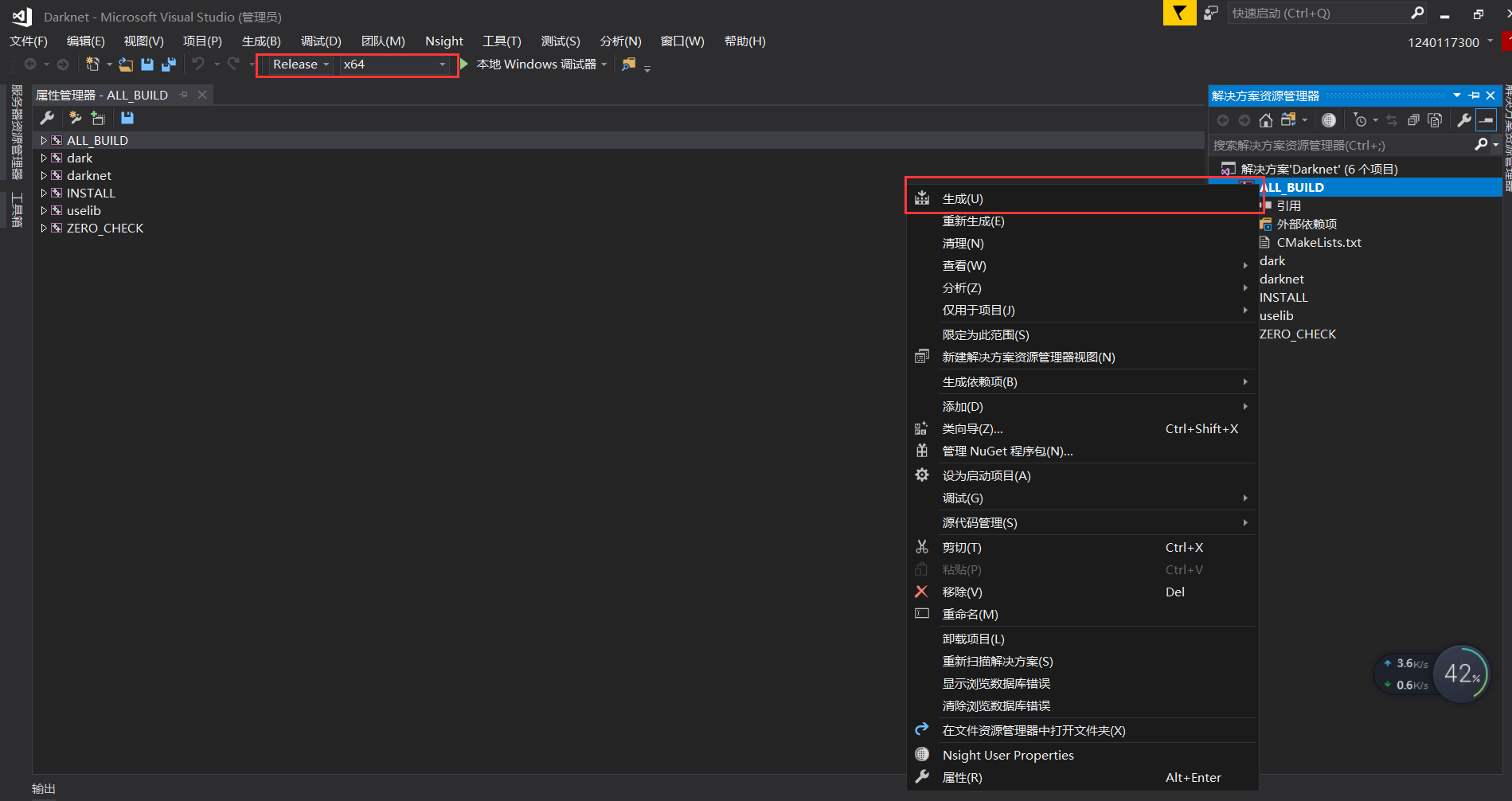Expand ZERO_CHECK node in Property Manager

[x=43, y=228]
